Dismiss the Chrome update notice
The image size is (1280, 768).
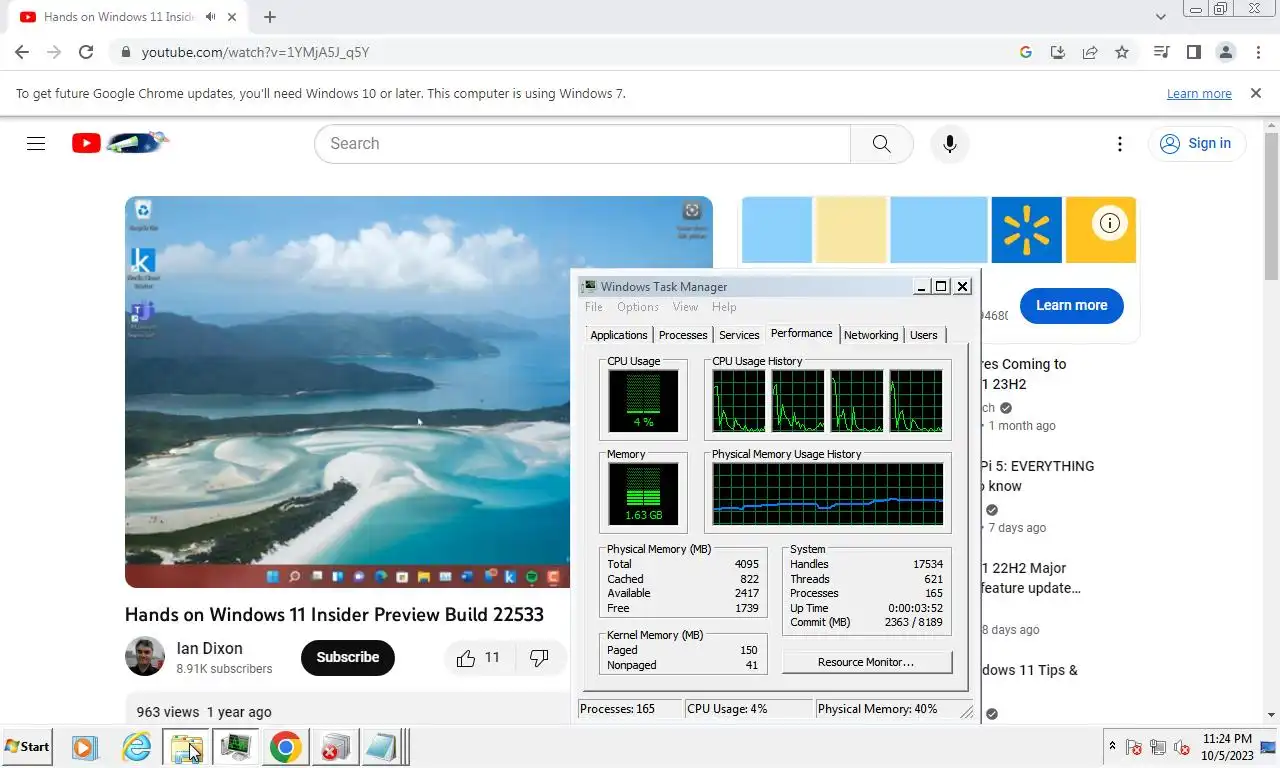(x=1256, y=93)
